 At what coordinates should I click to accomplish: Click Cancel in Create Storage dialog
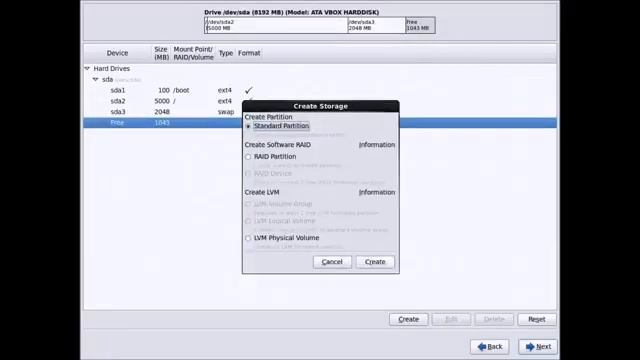point(332,262)
